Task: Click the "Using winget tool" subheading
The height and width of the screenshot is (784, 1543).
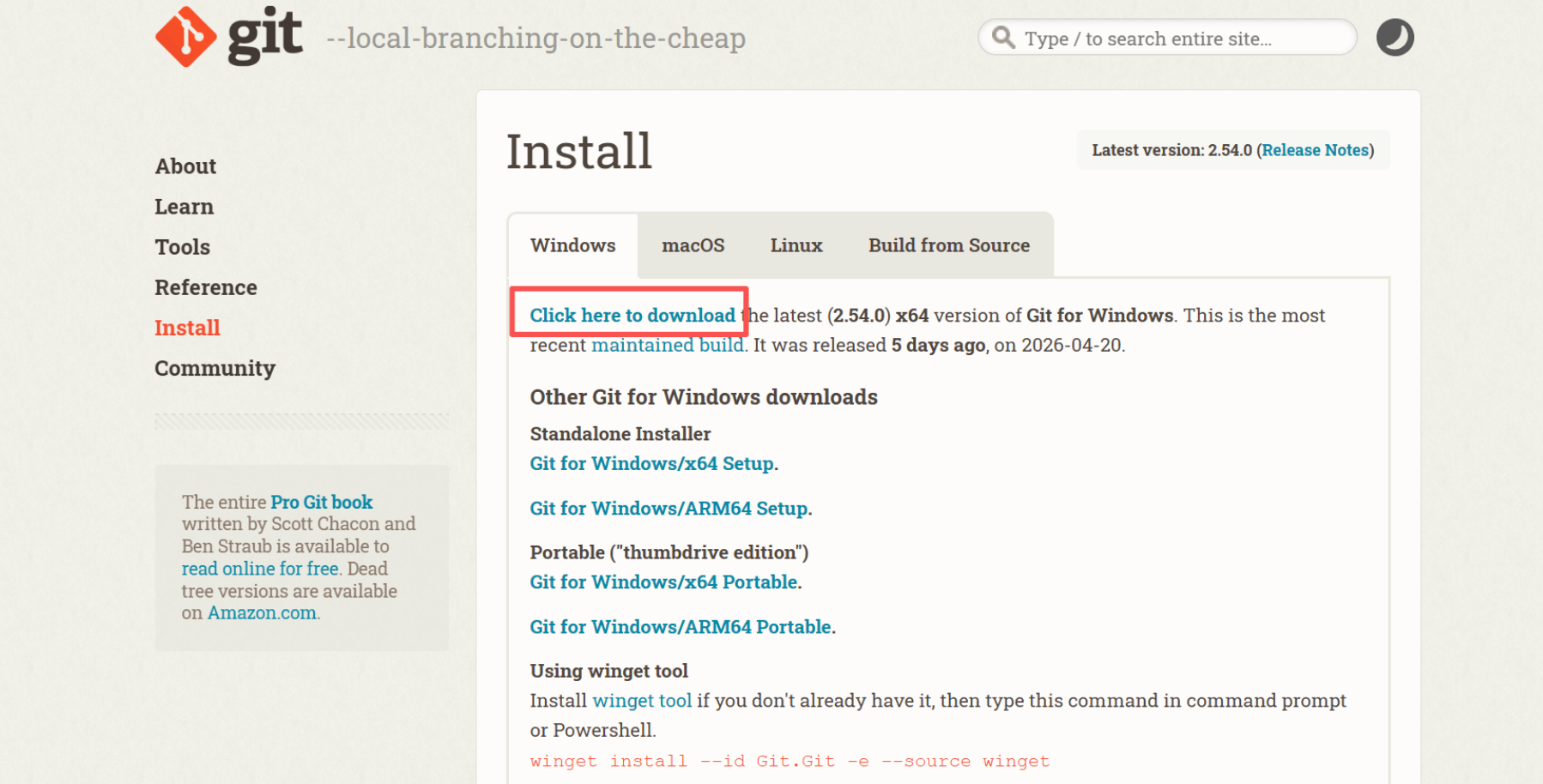Action: 609,671
